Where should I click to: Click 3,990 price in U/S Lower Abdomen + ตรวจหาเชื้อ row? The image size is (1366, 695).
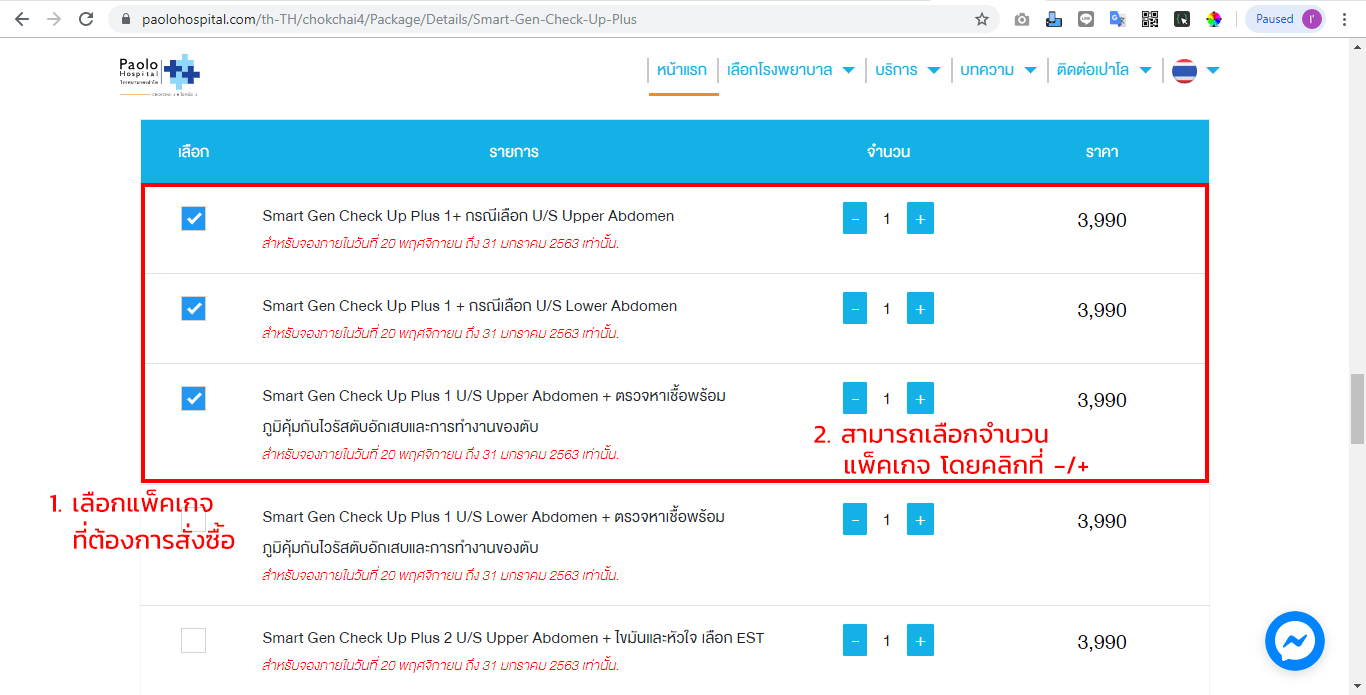click(1102, 521)
